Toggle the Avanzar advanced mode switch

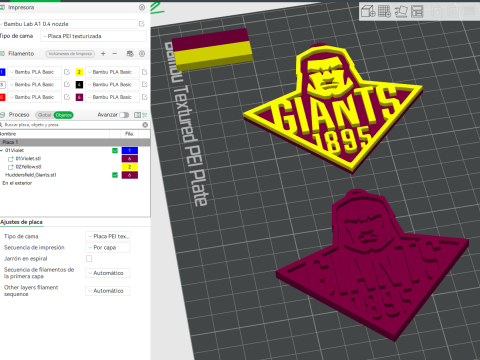click(x=124, y=115)
